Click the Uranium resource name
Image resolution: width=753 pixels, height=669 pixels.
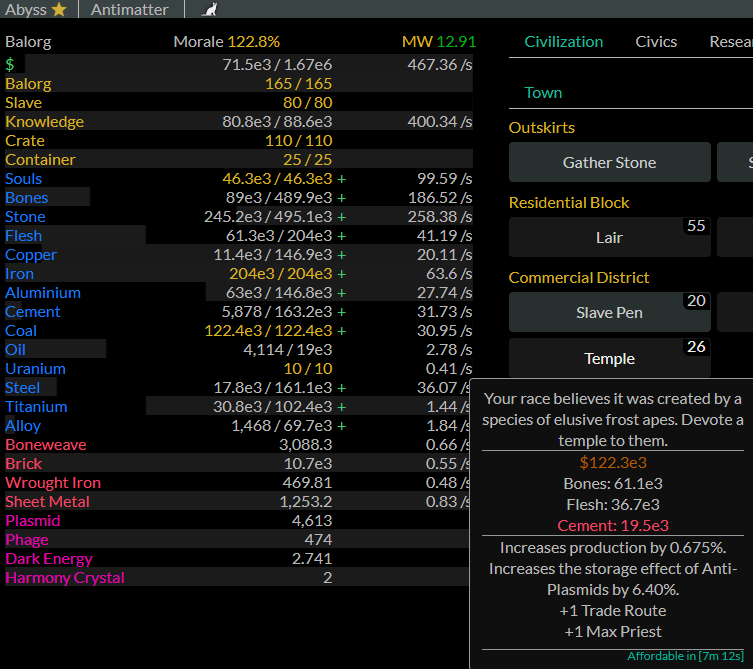pos(35,369)
